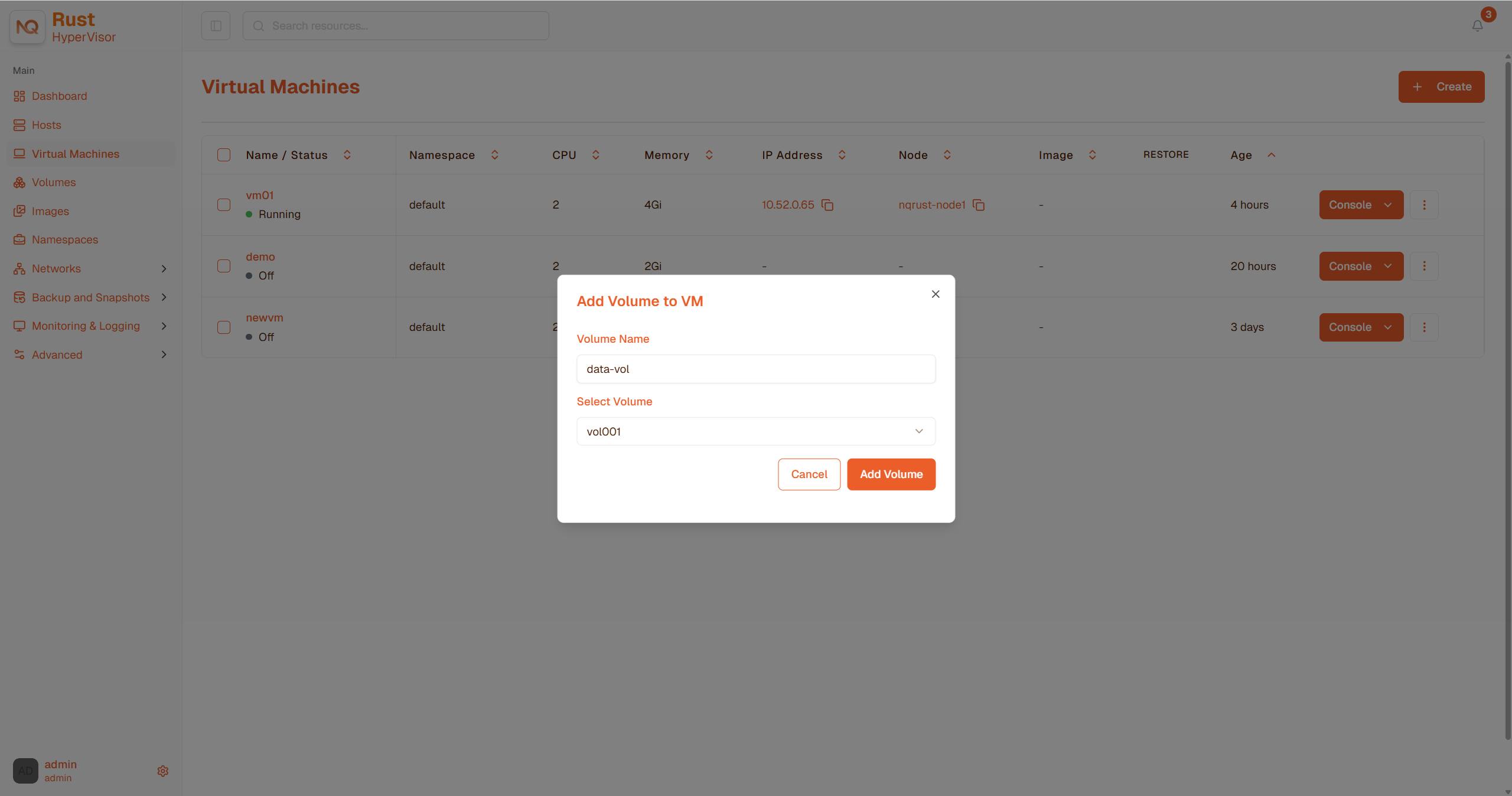Check the vm01 row checkbox

pyautogui.click(x=224, y=204)
